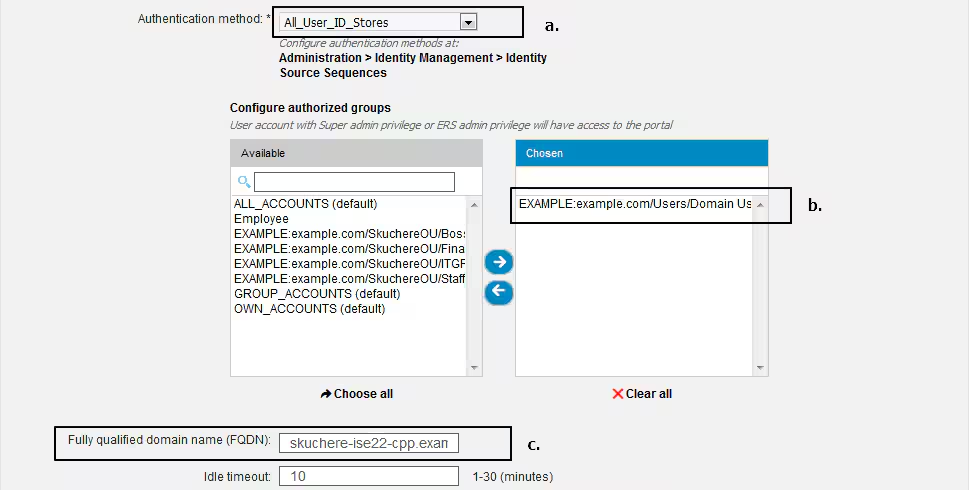Select the SkuchereOU/Finance group entry

point(349,249)
